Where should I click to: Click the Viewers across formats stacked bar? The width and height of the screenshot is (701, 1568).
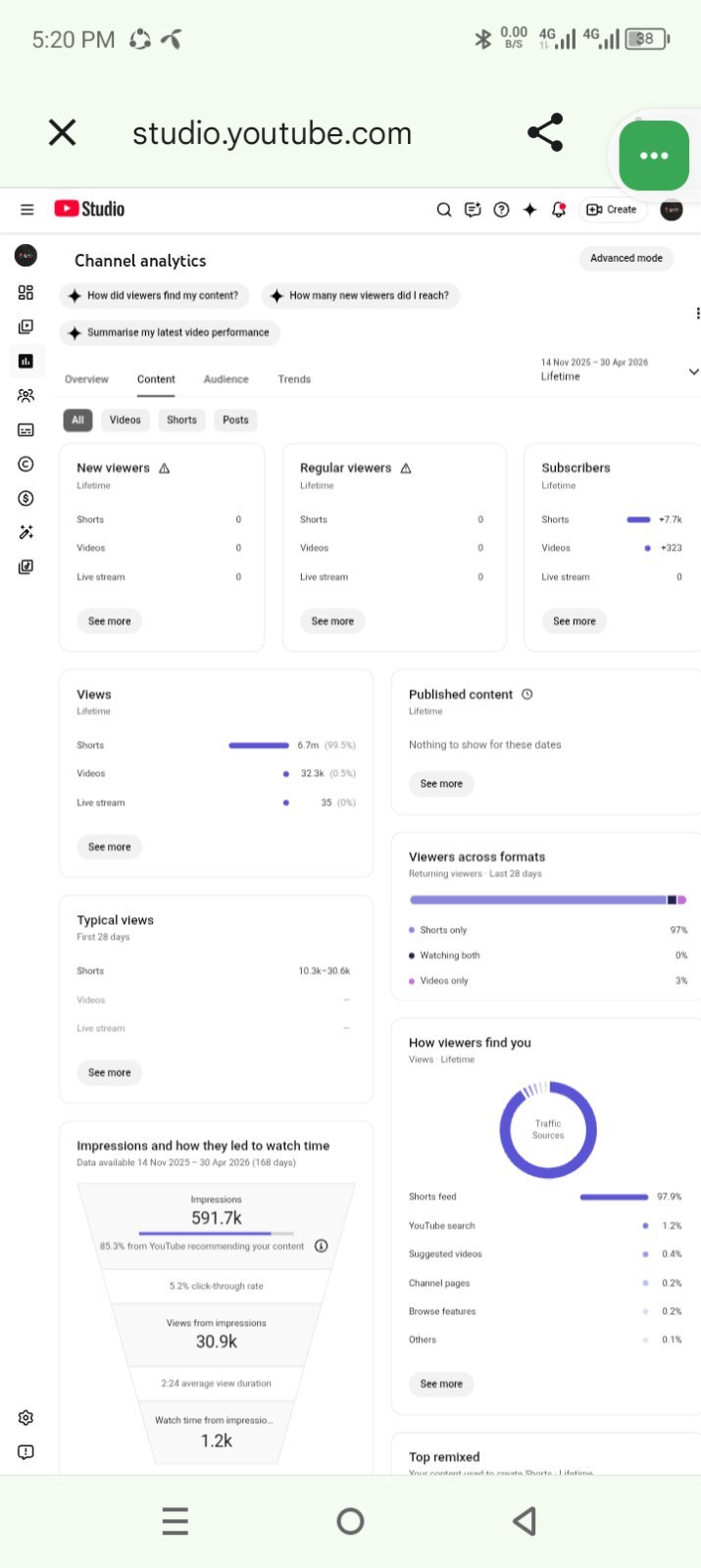(548, 900)
